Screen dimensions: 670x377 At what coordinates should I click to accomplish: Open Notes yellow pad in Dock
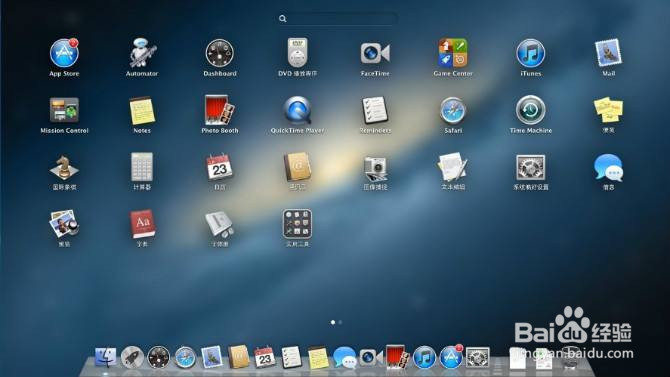point(318,357)
